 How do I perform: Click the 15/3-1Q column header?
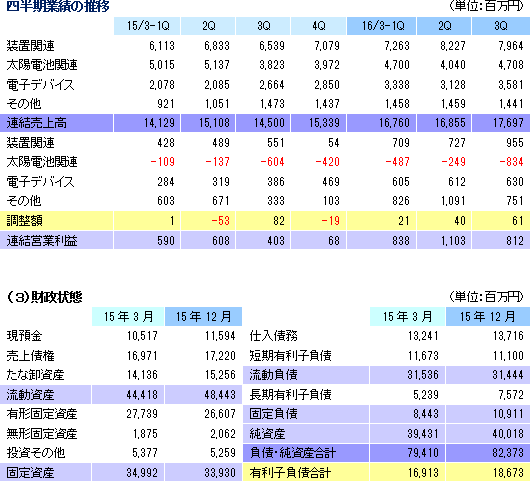coord(147,26)
